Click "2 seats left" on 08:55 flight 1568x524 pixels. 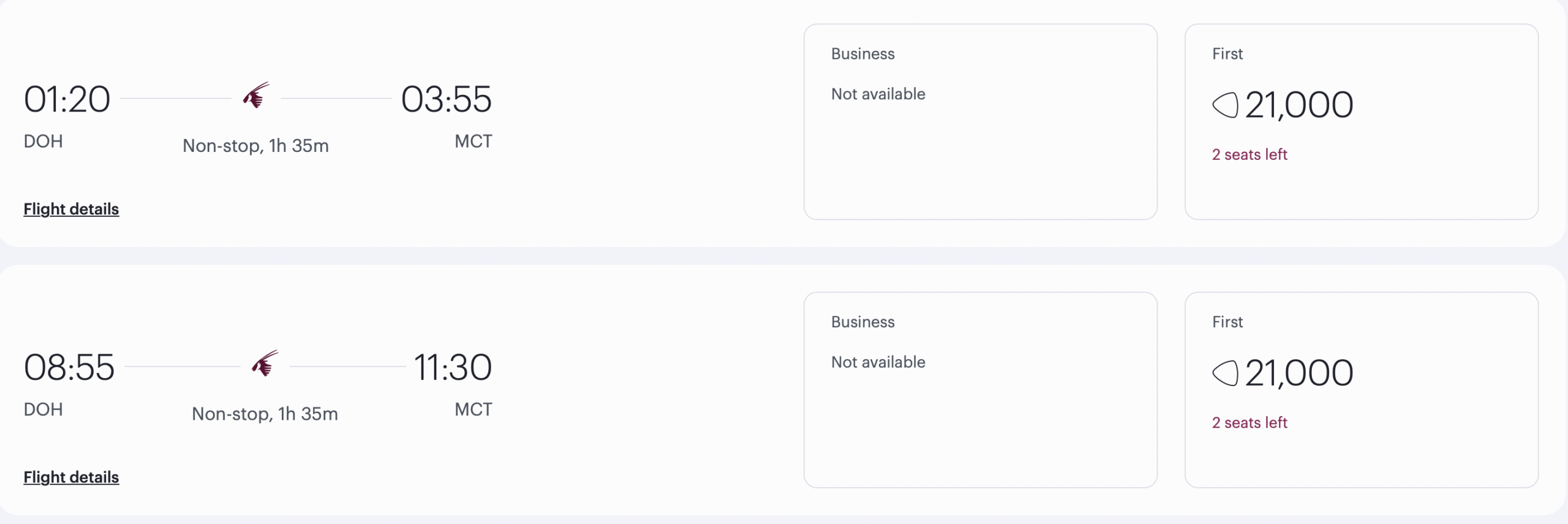[1249, 422]
